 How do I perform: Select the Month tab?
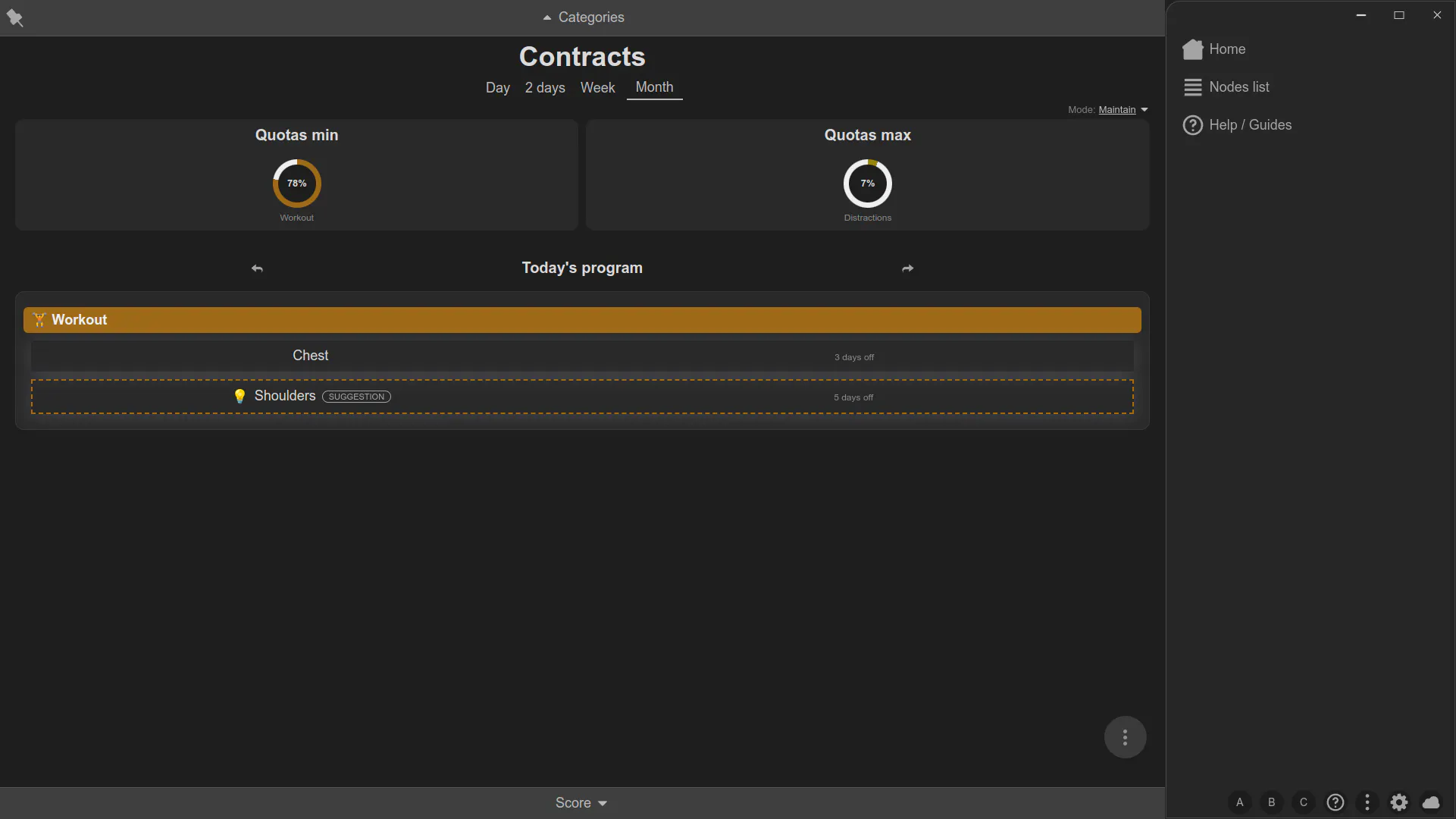pos(654,88)
